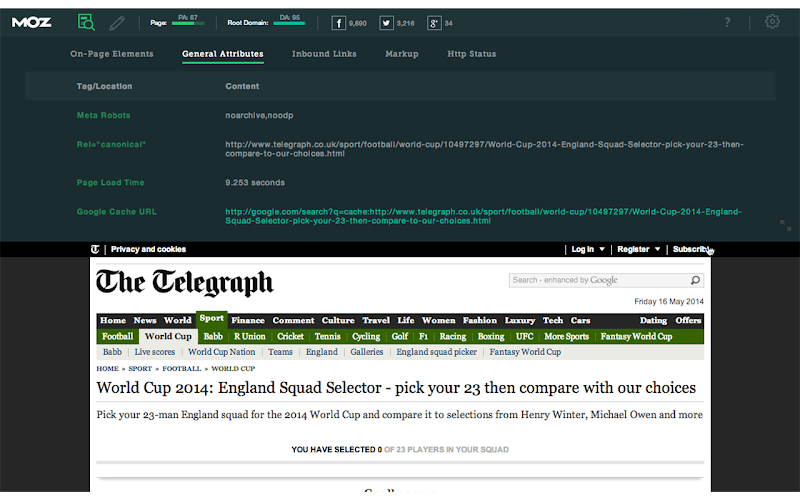Open Cycling in sport bar
The height and width of the screenshot is (500, 800).
tap(366, 336)
